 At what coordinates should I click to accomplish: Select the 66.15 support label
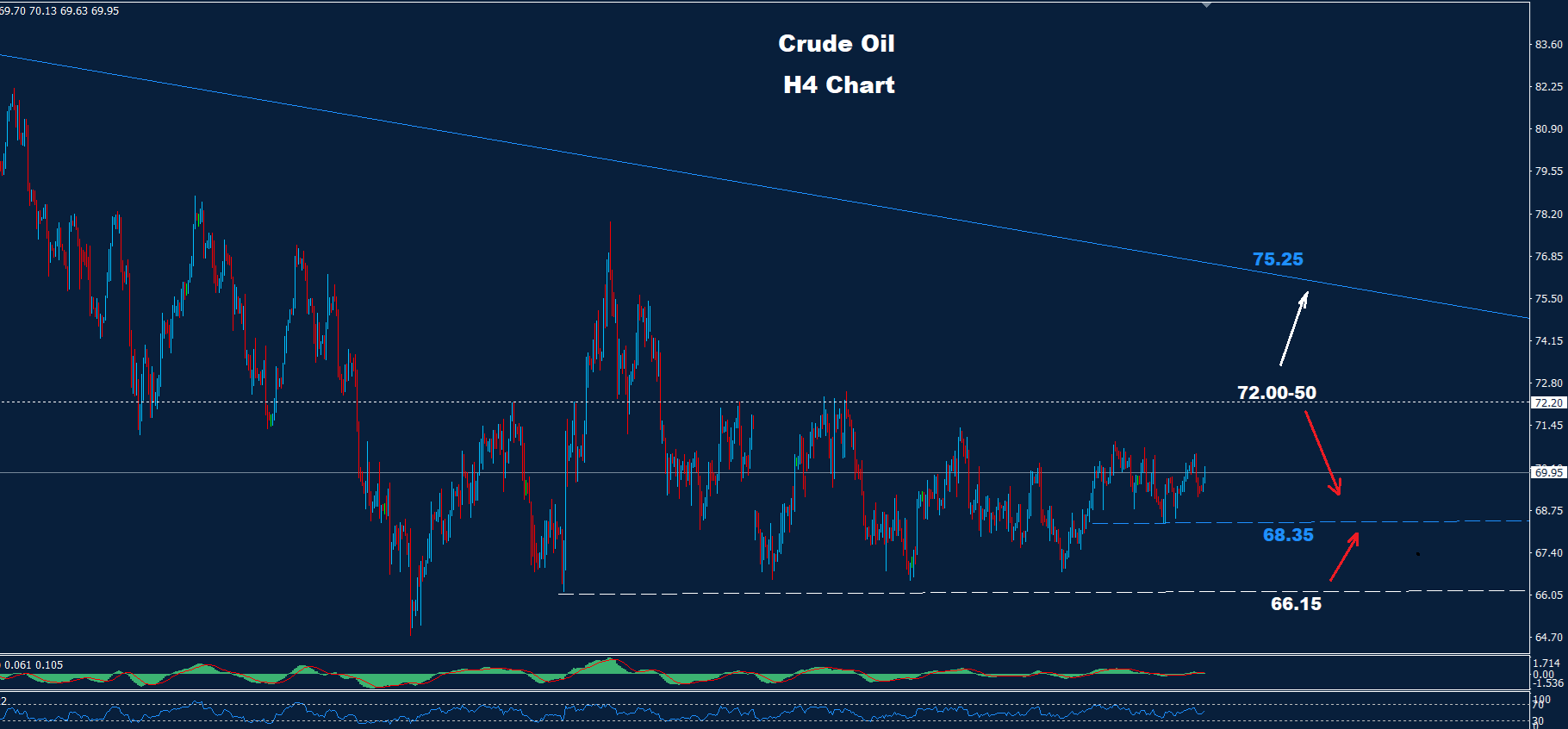[1296, 604]
